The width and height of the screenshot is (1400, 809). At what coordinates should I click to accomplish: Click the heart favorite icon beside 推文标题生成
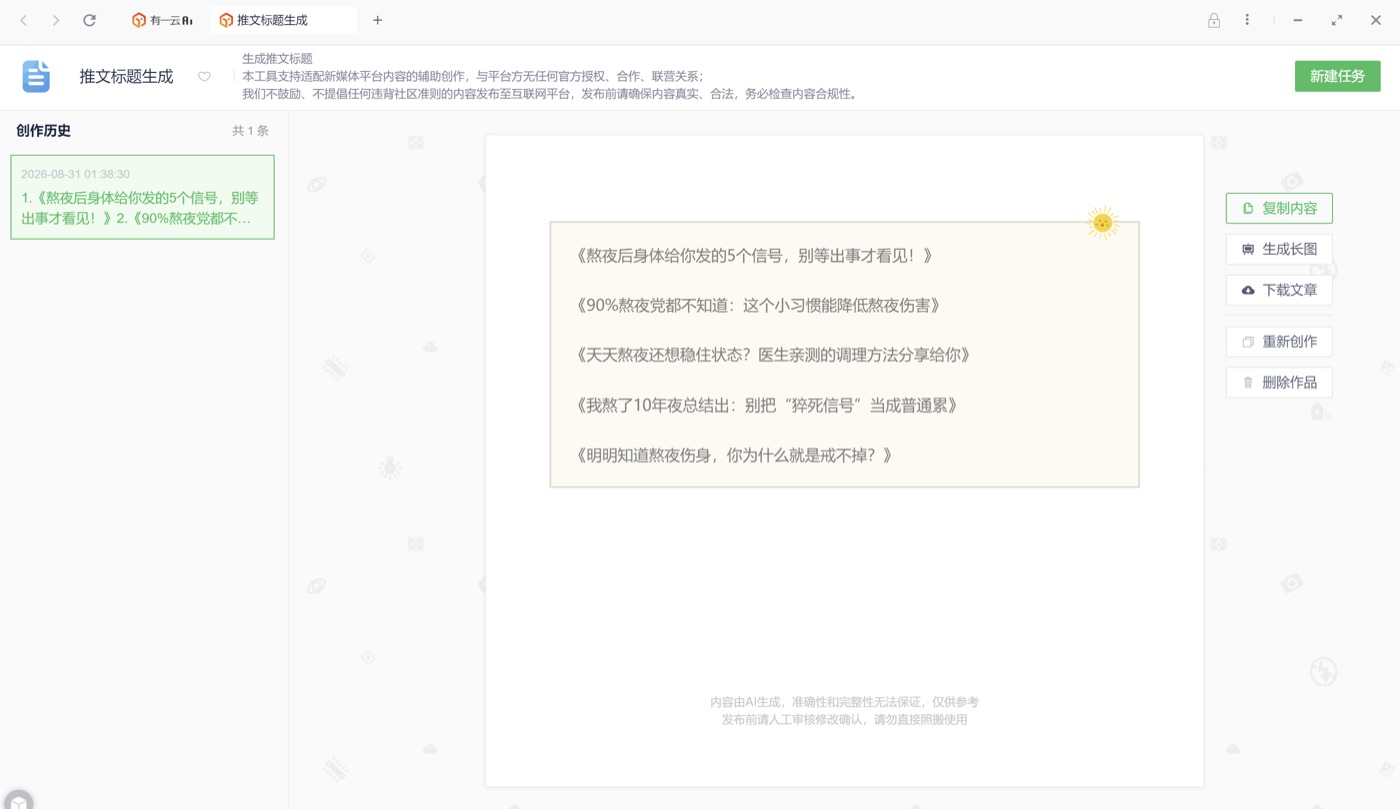click(x=204, y=77)
